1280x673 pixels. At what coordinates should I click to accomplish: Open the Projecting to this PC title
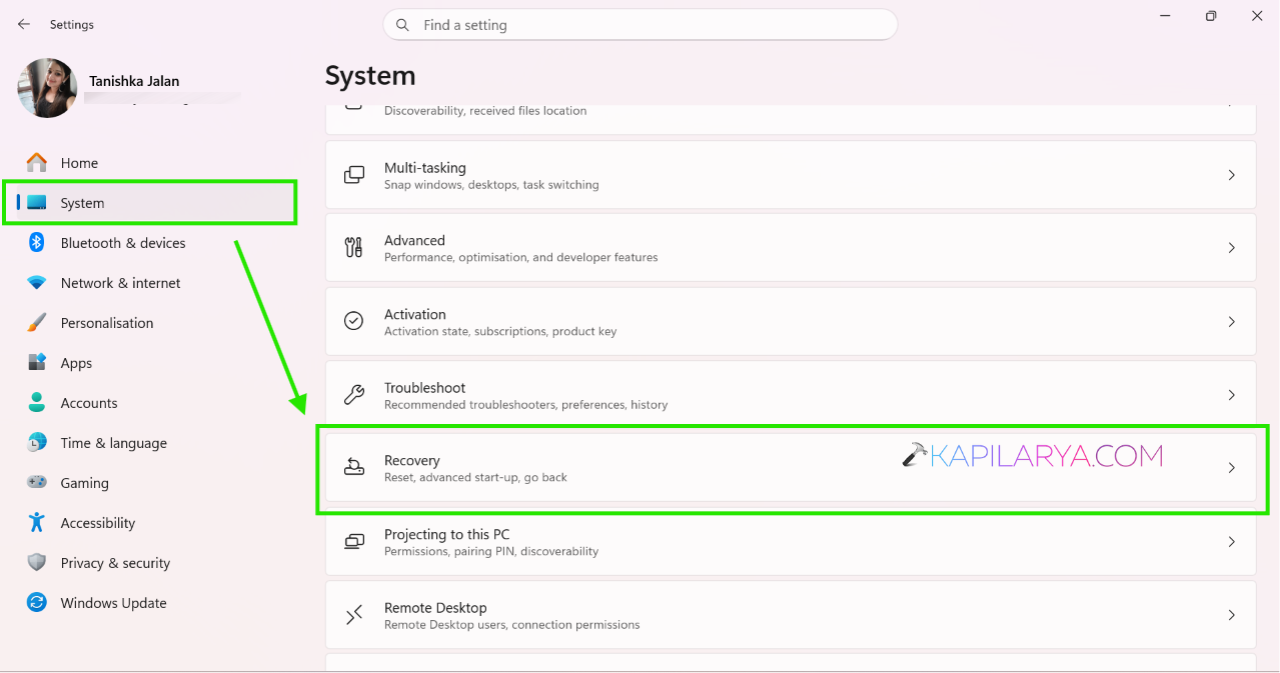(x=447, y=534)
